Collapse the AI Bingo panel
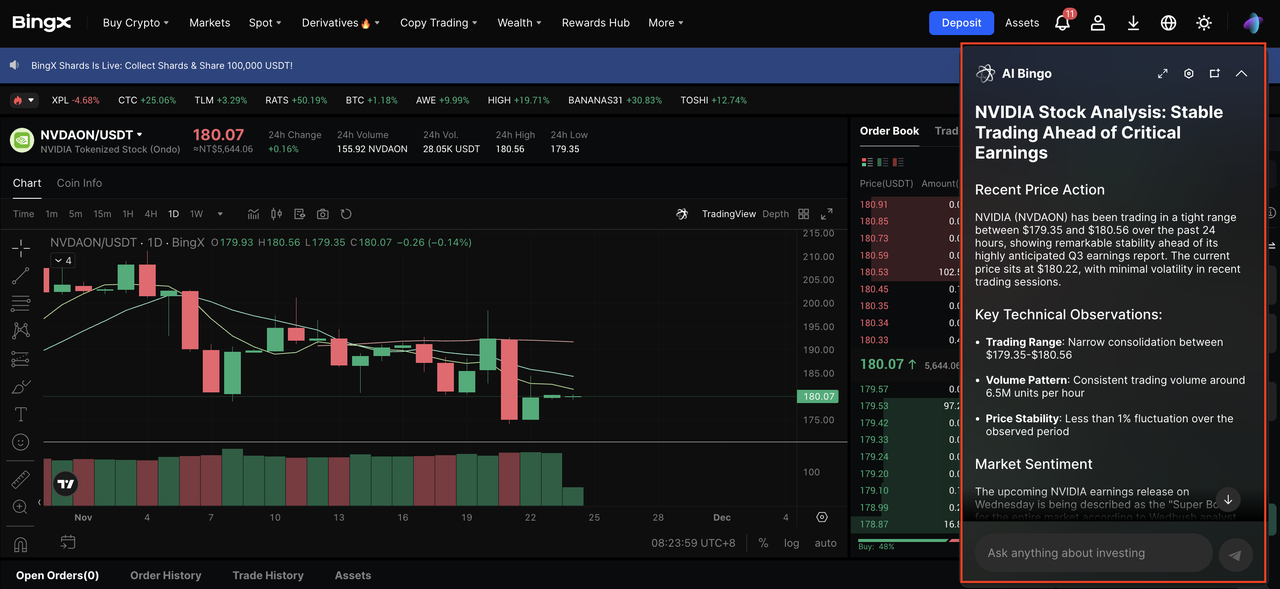The width and height of the screenshot is (1280, 589). pyautogui.click(x=1241, y=74)
